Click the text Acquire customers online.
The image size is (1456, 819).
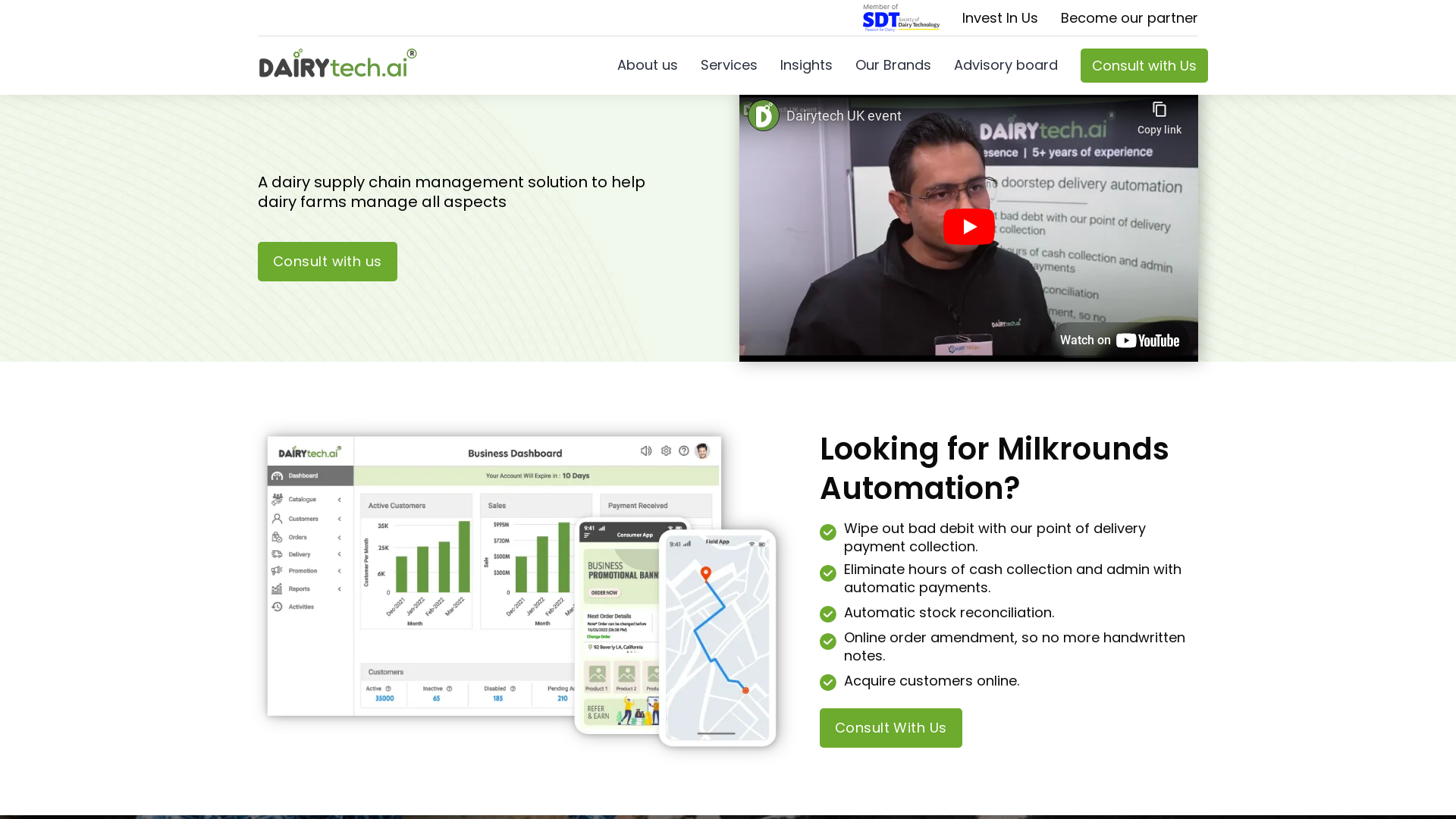[x=931, y=681]
